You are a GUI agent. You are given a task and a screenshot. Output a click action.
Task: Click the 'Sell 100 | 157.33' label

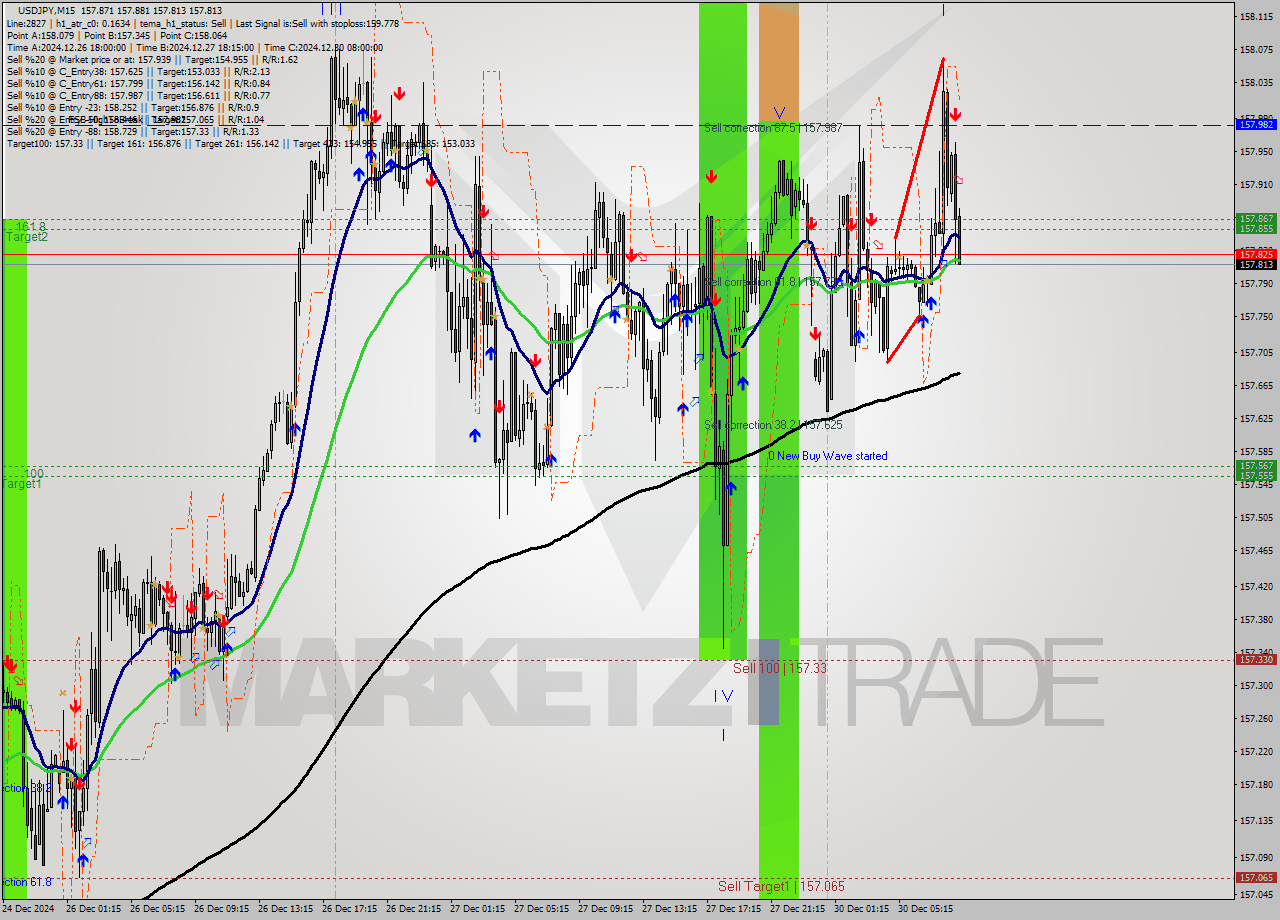(x=779, y=668)
